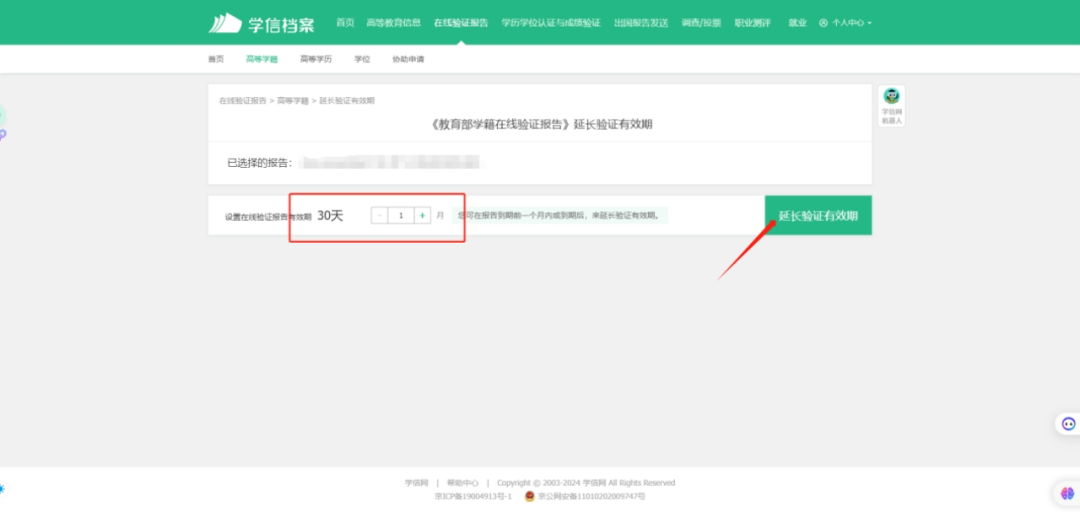The height and width of the screenshot is (512, 1080).
Task: Click the 学信档案 logo
Action: click(x=261, y=23)
